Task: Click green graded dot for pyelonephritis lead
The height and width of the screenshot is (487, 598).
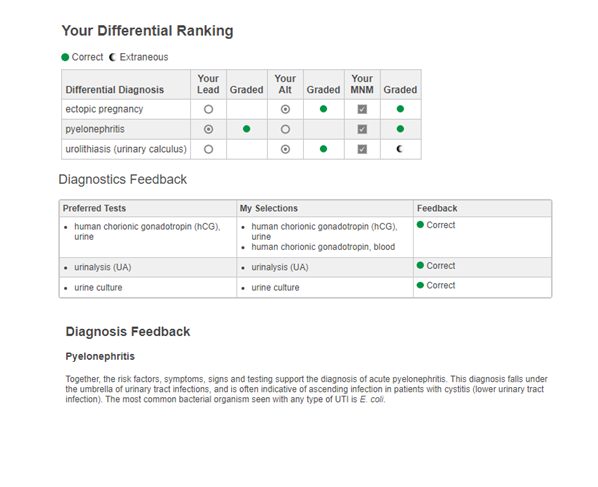Action: click(246, 129)
